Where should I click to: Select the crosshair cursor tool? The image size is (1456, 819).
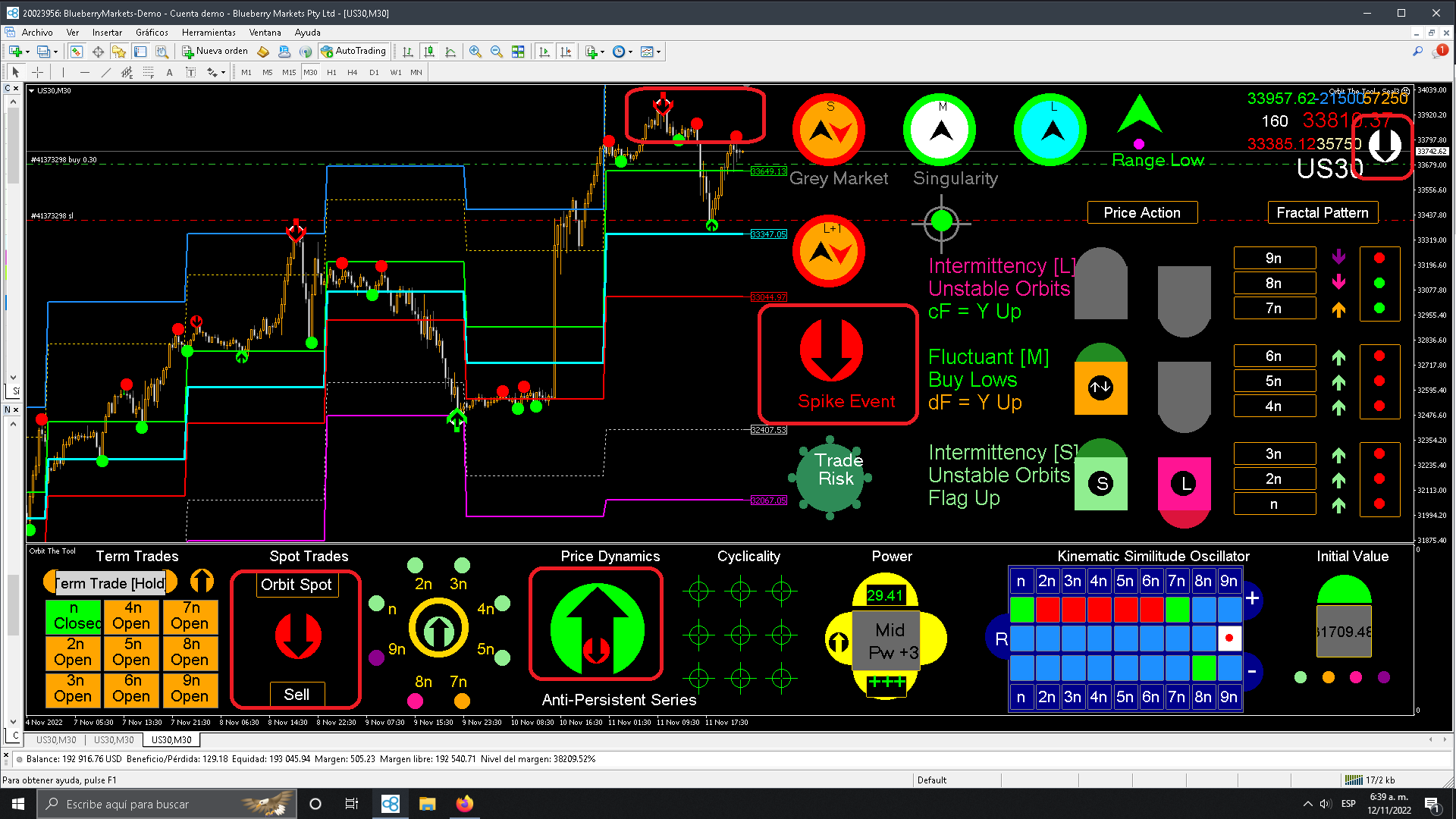(37, 72)
